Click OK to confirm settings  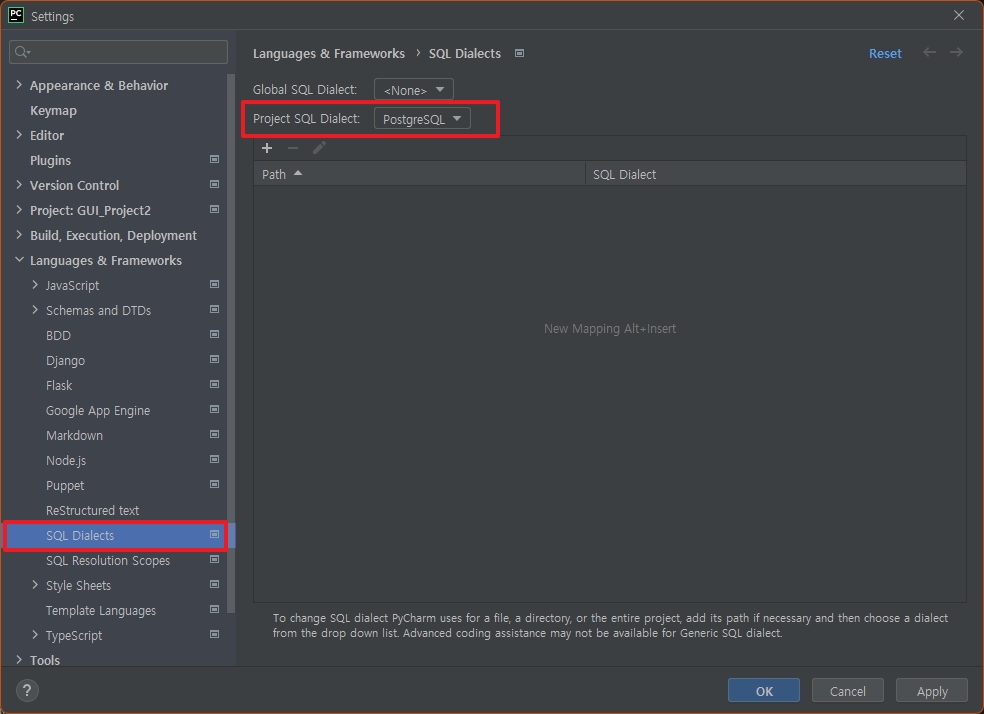pos(764,691)
